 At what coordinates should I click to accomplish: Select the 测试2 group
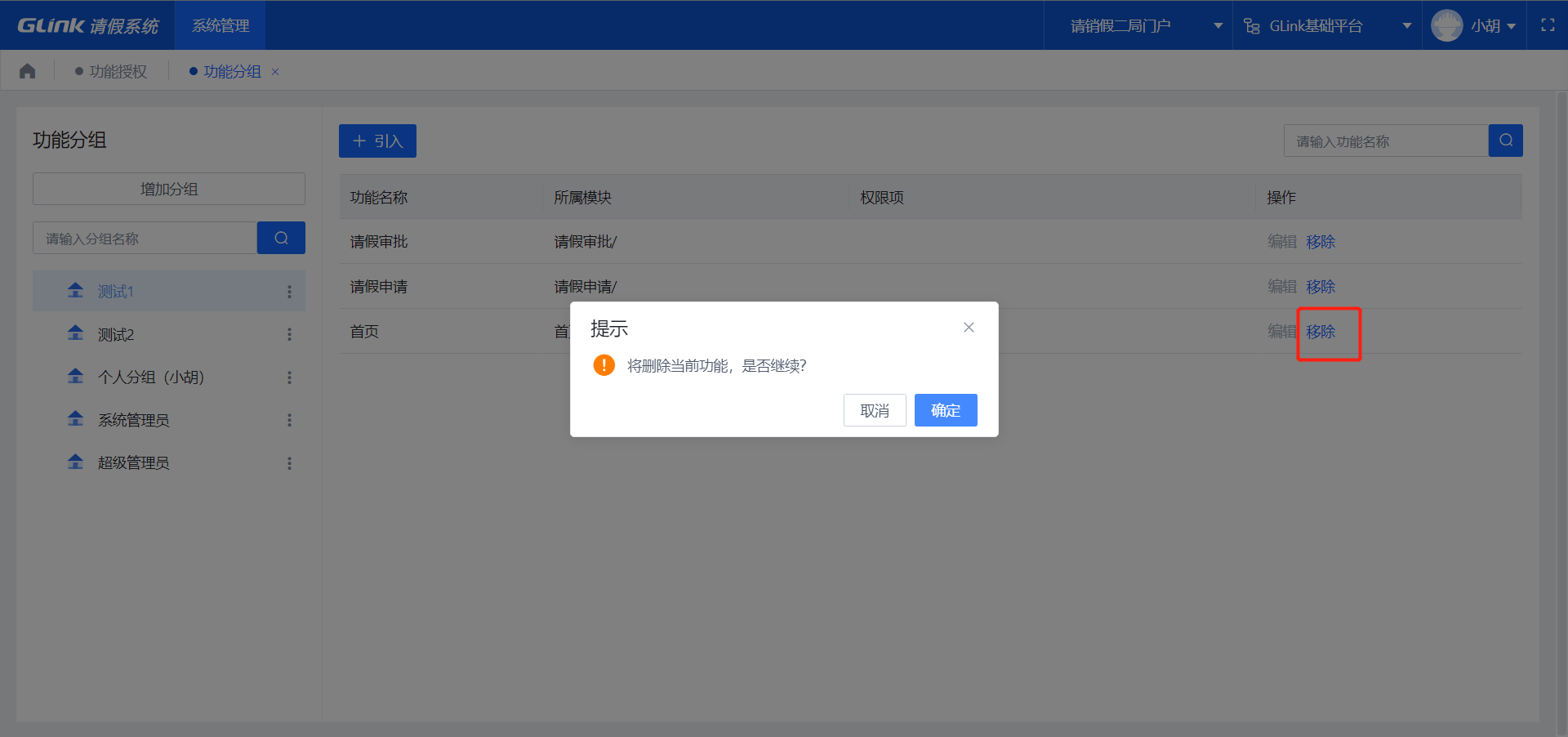click(169, 334)
